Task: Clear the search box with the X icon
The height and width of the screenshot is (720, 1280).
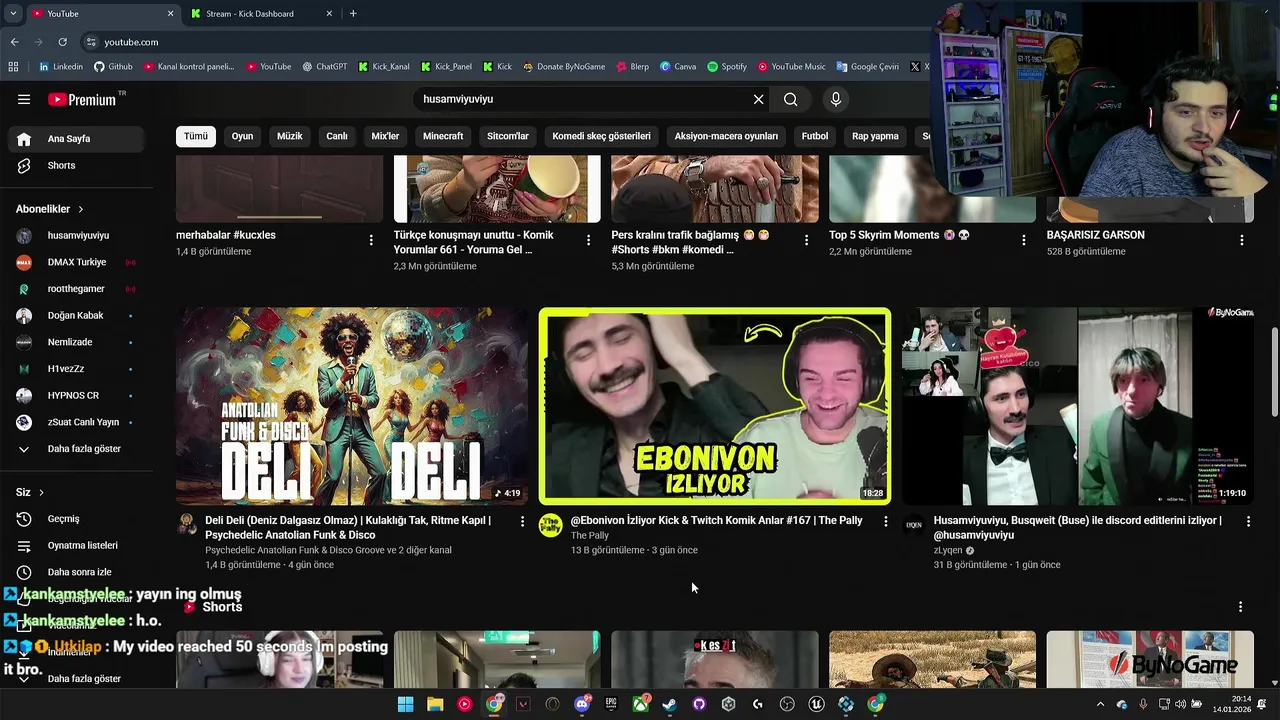Action: pos(758,99)
